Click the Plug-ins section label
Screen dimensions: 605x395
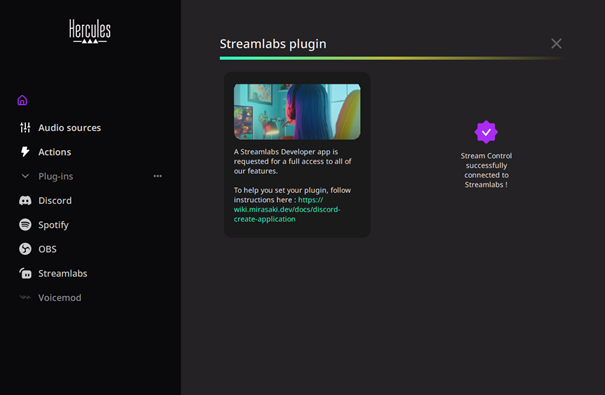(x=56, y=176)
